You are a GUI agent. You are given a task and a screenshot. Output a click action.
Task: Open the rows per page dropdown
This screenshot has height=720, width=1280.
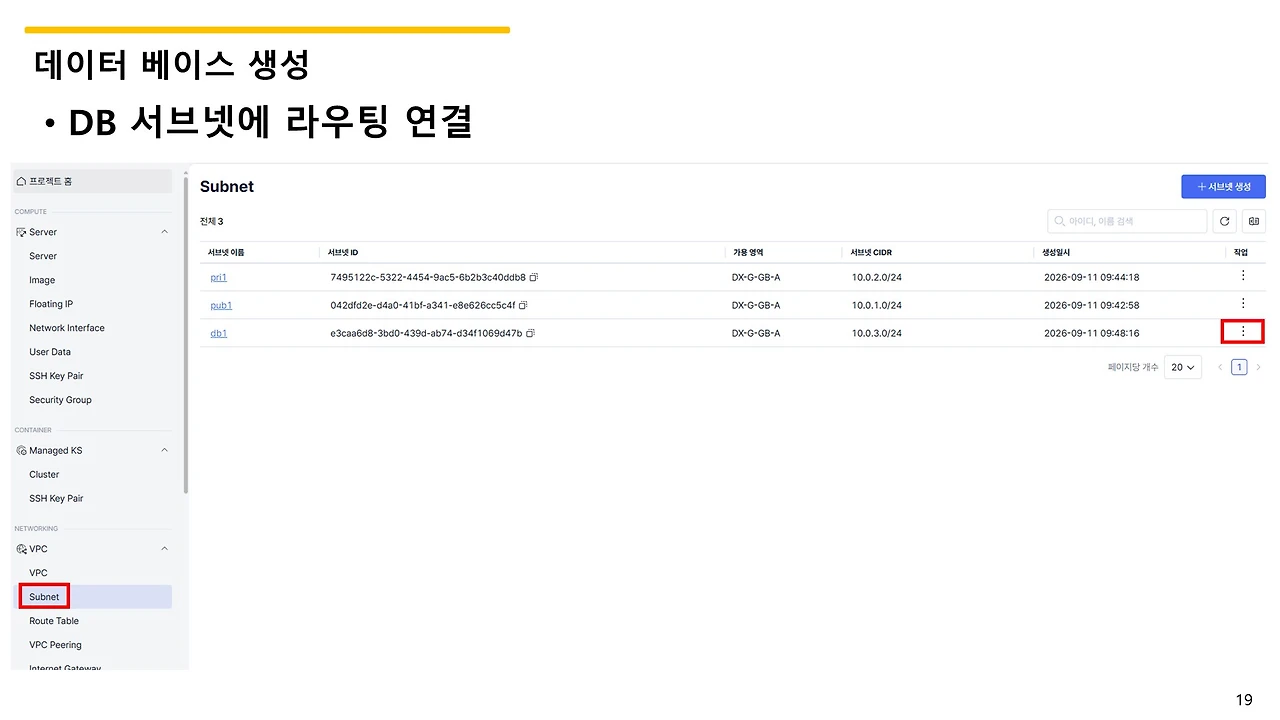pos(1183,367)
